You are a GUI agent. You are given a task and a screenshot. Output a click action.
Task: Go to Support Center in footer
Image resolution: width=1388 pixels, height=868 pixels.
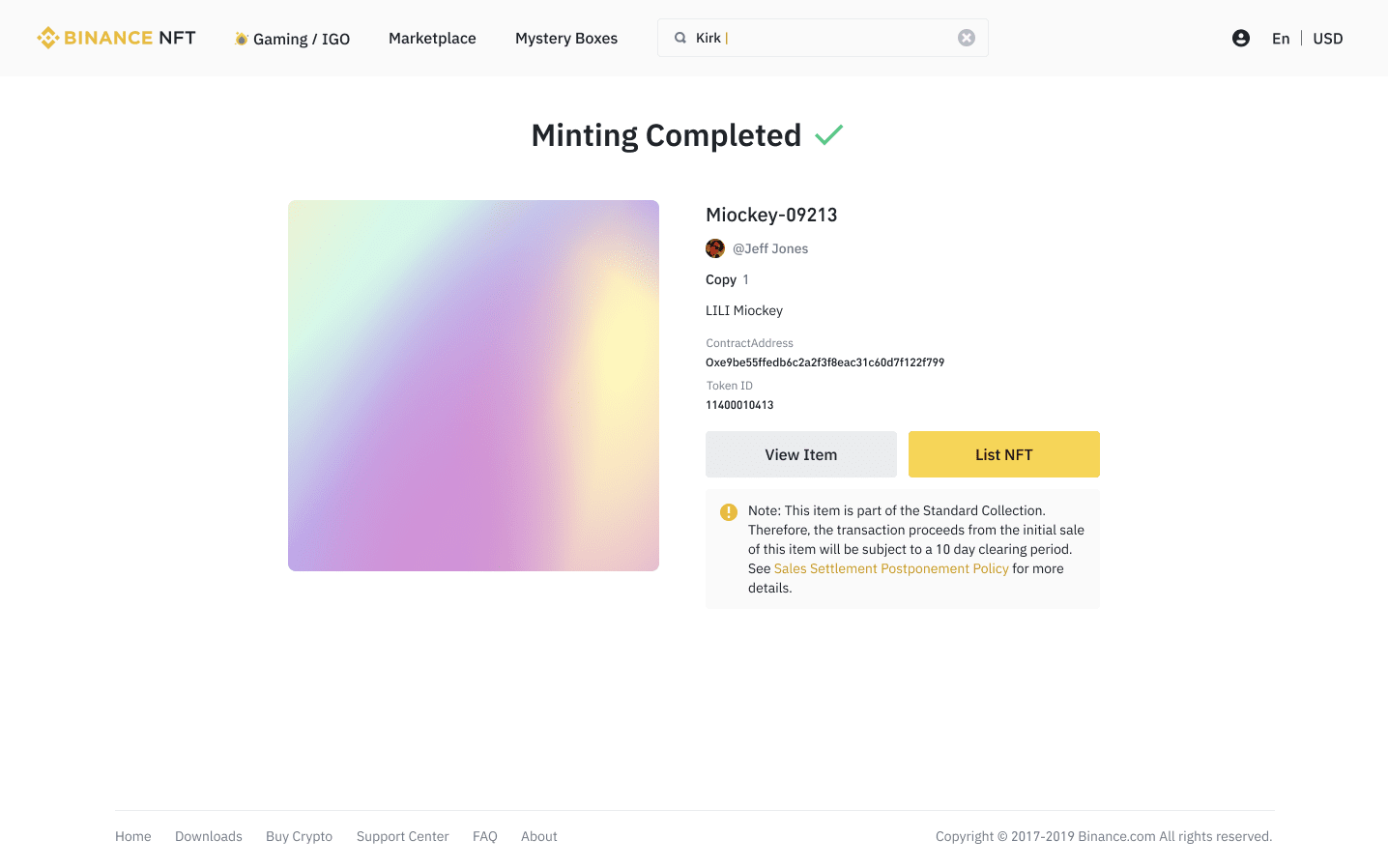[x=402, y=836]
